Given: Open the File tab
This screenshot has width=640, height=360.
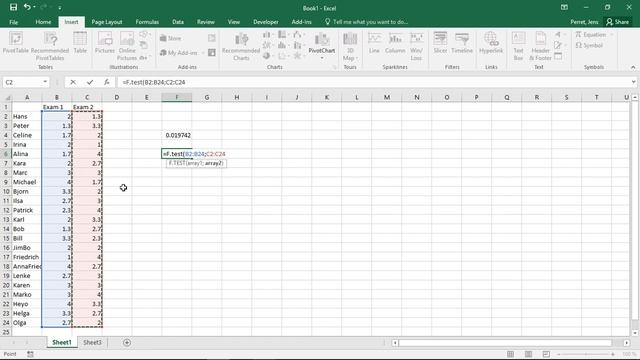Looking at the screenshot, I should point(13,22).
